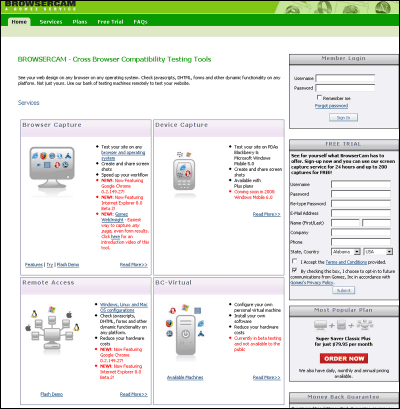Click the Remote Access network illustration

[x=52, y=328]
